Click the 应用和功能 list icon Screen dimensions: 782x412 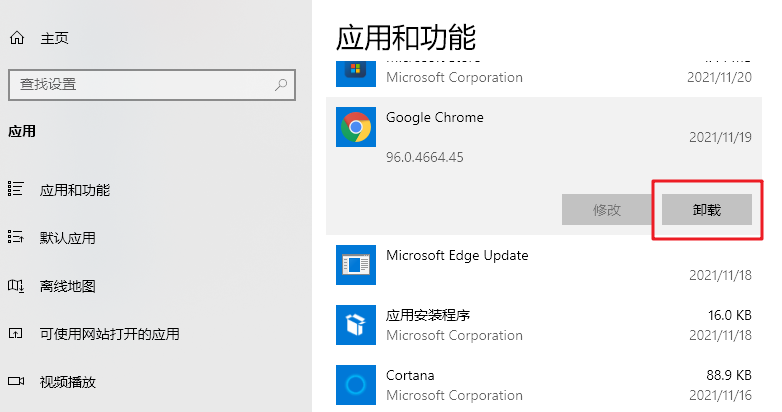[x=16, y=189]
